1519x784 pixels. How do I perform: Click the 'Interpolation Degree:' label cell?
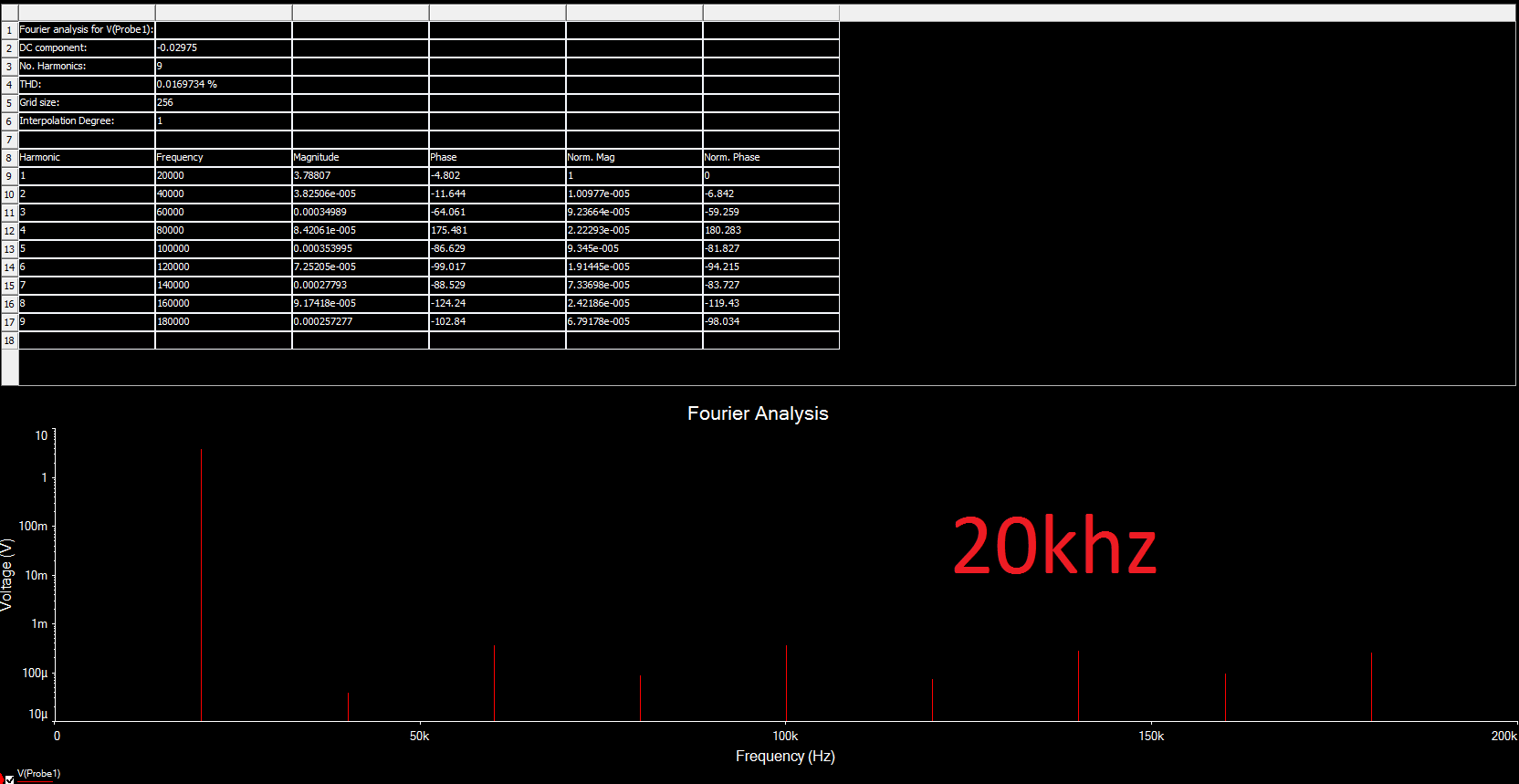tap(87, 121)
